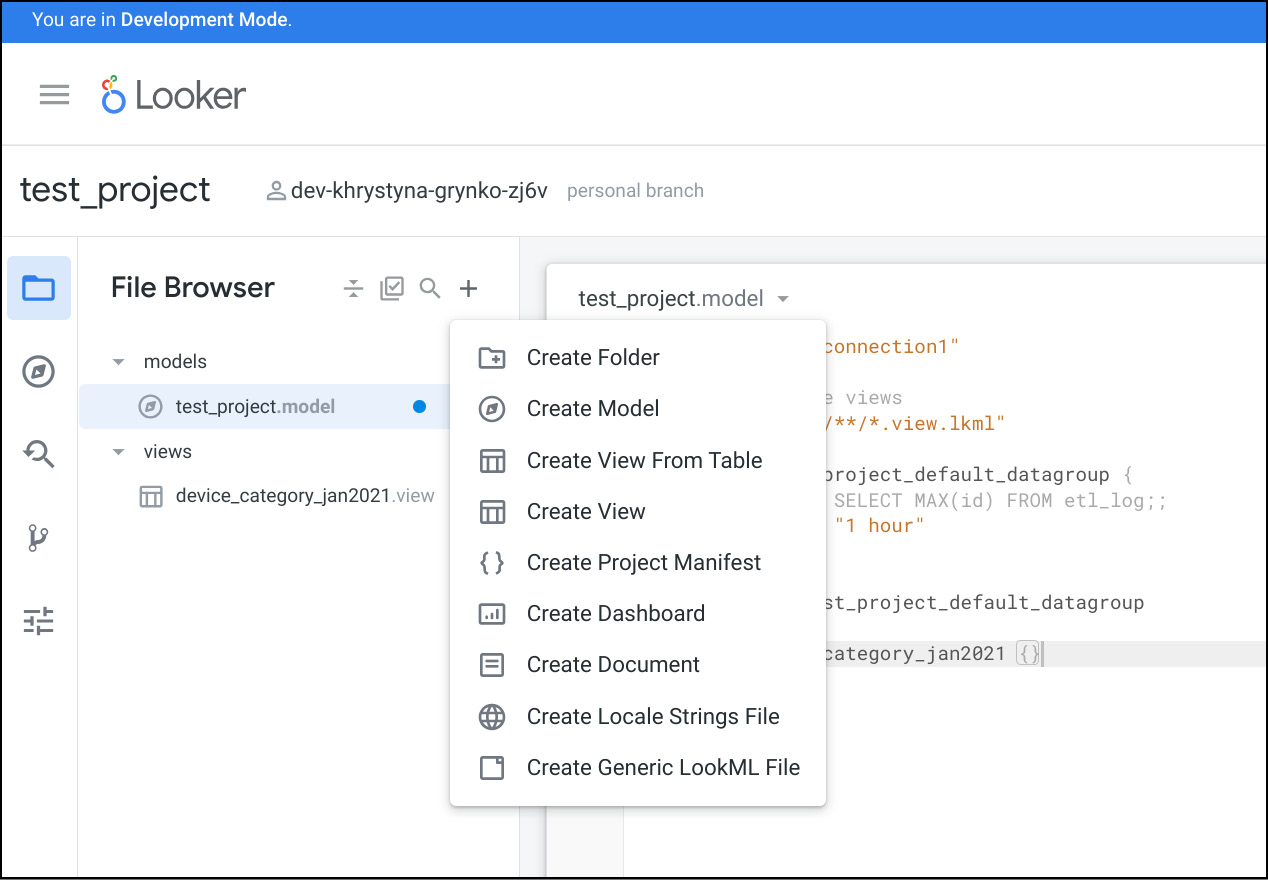The height and width of the screenshot is (880, 1268).
Task: Collapse the views folder
Action: 119,452
